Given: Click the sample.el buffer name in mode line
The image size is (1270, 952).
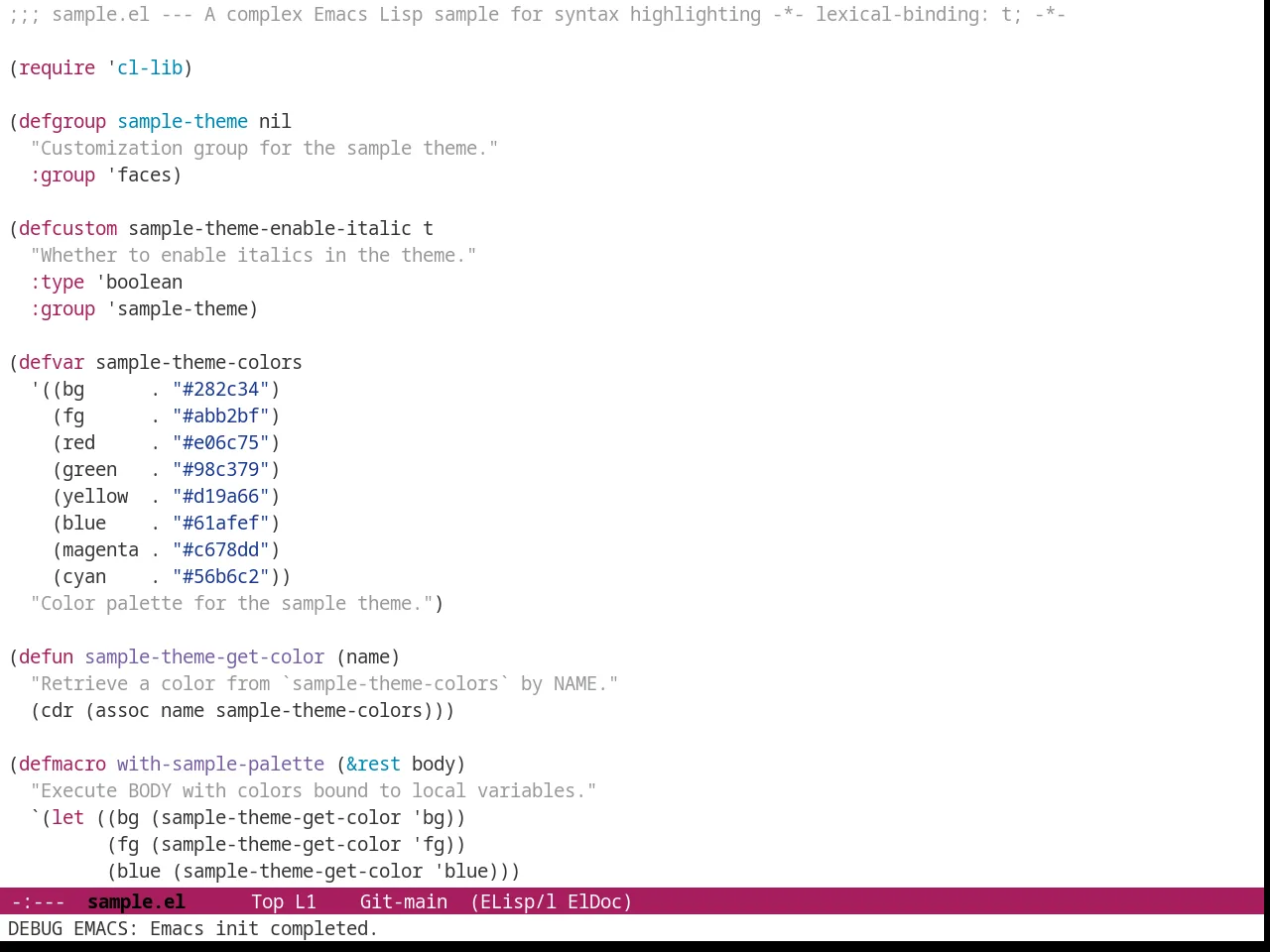Looking at the screenshot, I should pyautogui.click(x=136, y=901).
